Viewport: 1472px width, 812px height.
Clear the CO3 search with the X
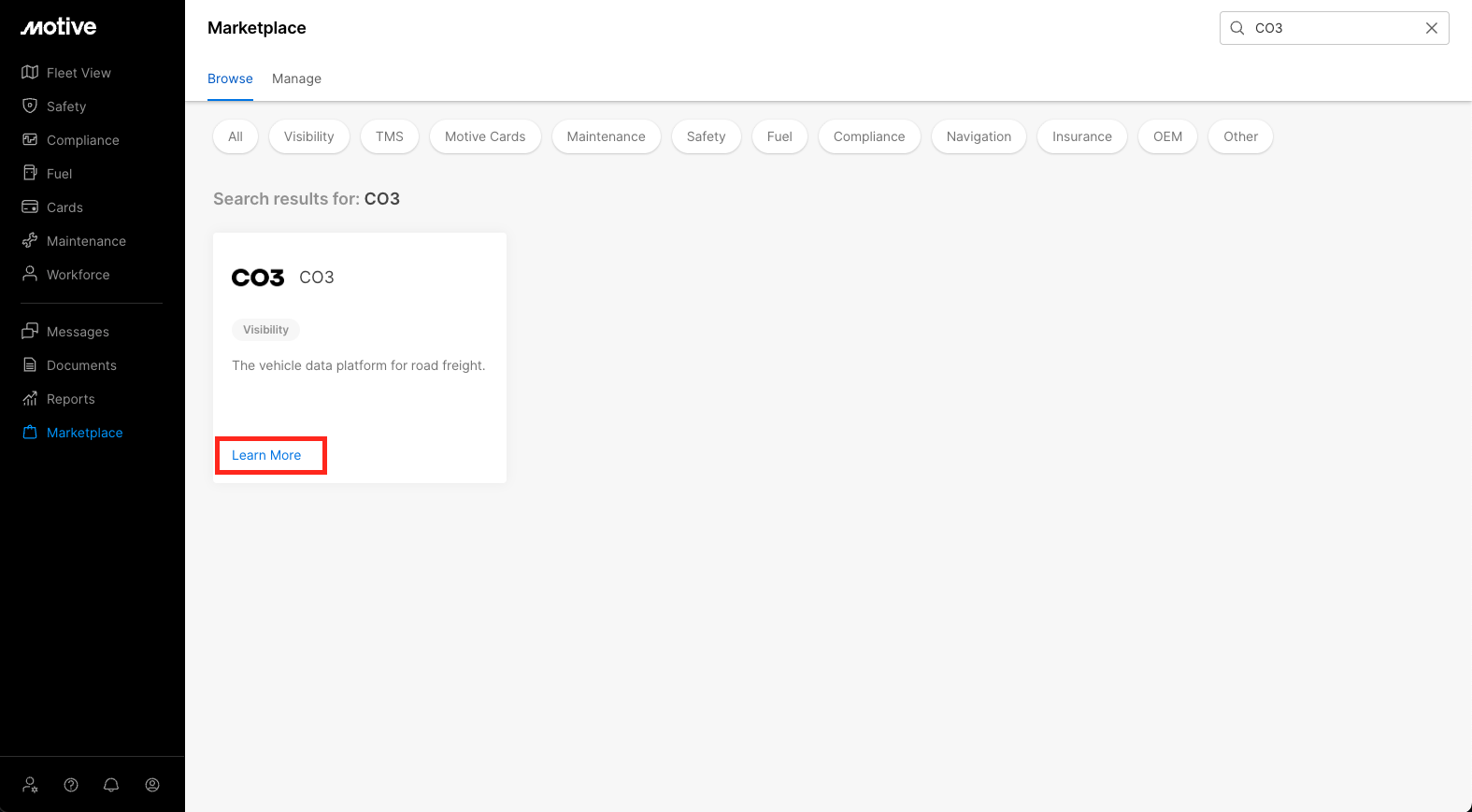[1432, 28]
